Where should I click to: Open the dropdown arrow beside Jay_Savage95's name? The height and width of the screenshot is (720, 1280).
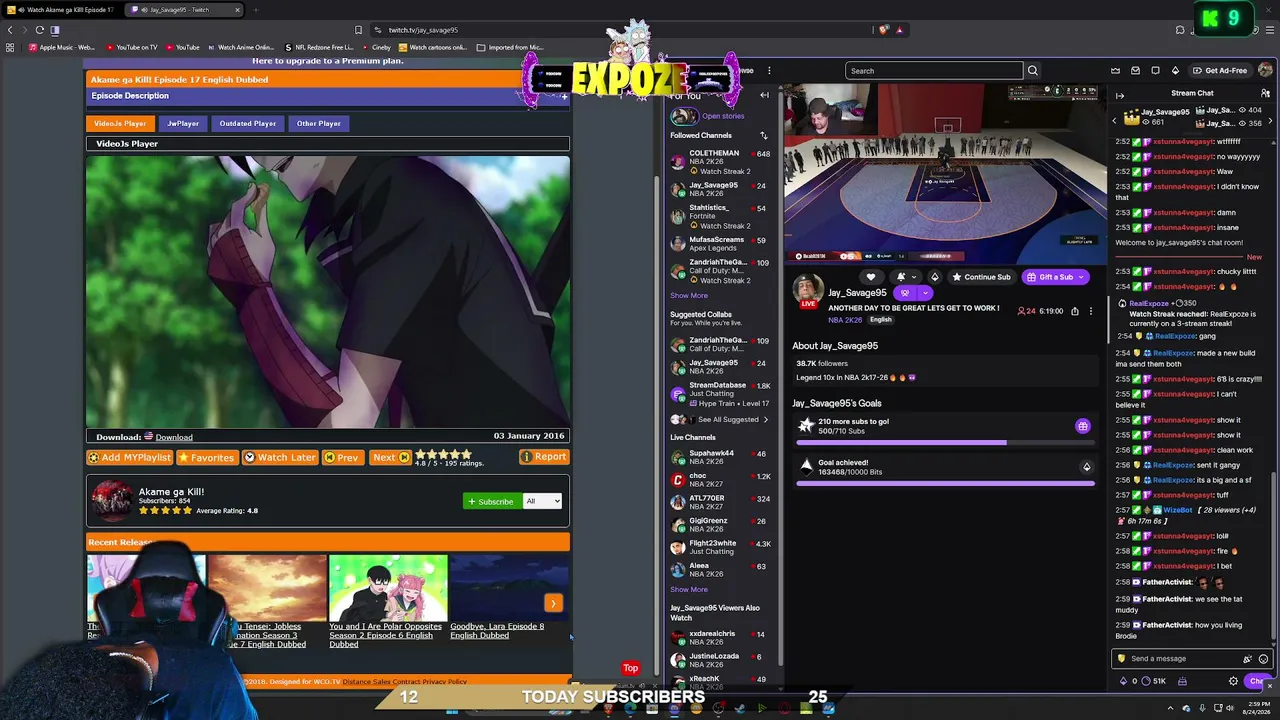926,293
